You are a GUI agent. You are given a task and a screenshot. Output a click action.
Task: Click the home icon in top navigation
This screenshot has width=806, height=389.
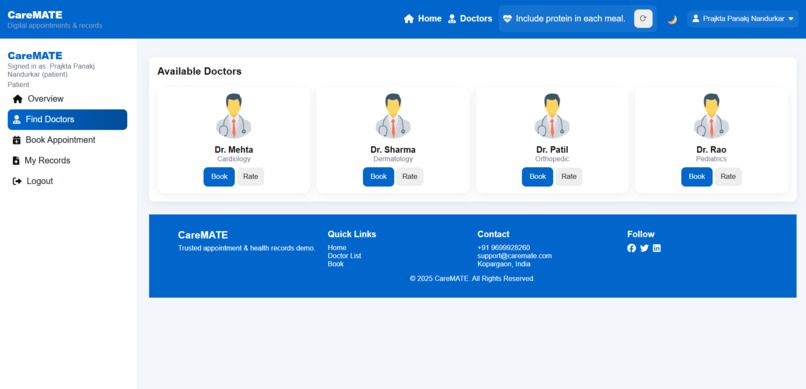pyautogui.click(x=409, y=19)
